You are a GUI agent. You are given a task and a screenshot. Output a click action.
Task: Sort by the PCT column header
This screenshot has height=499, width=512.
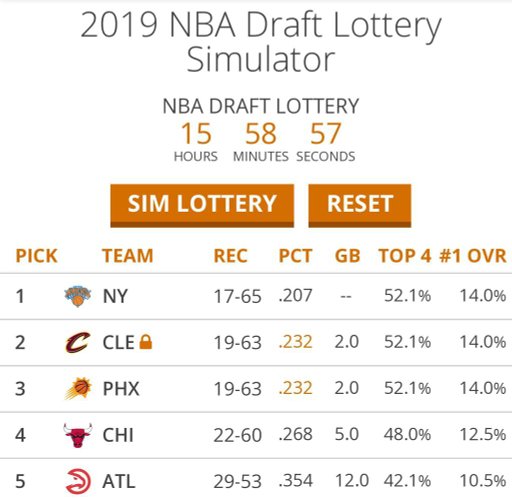295,256
